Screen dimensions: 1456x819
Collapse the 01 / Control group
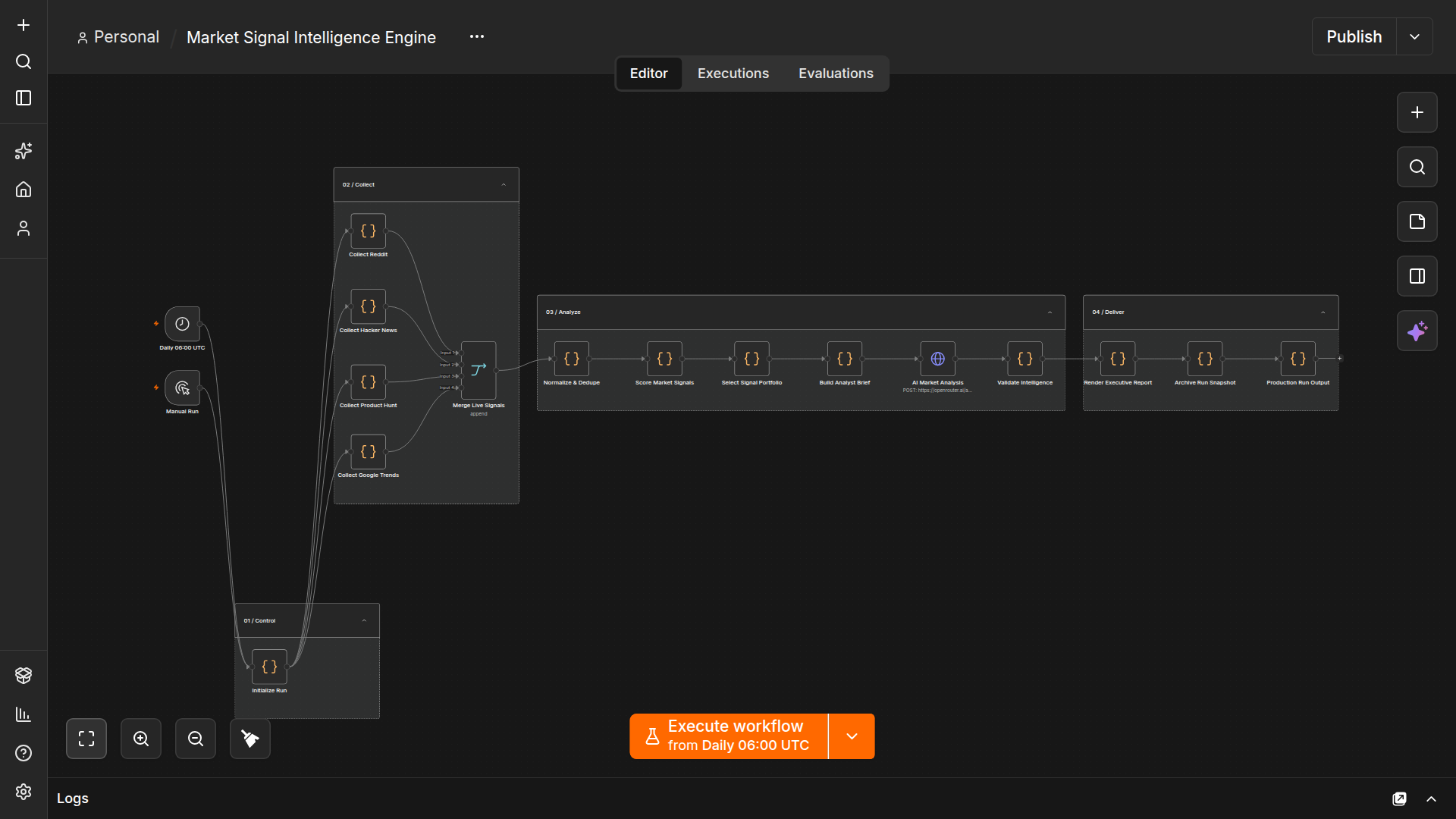364,621
